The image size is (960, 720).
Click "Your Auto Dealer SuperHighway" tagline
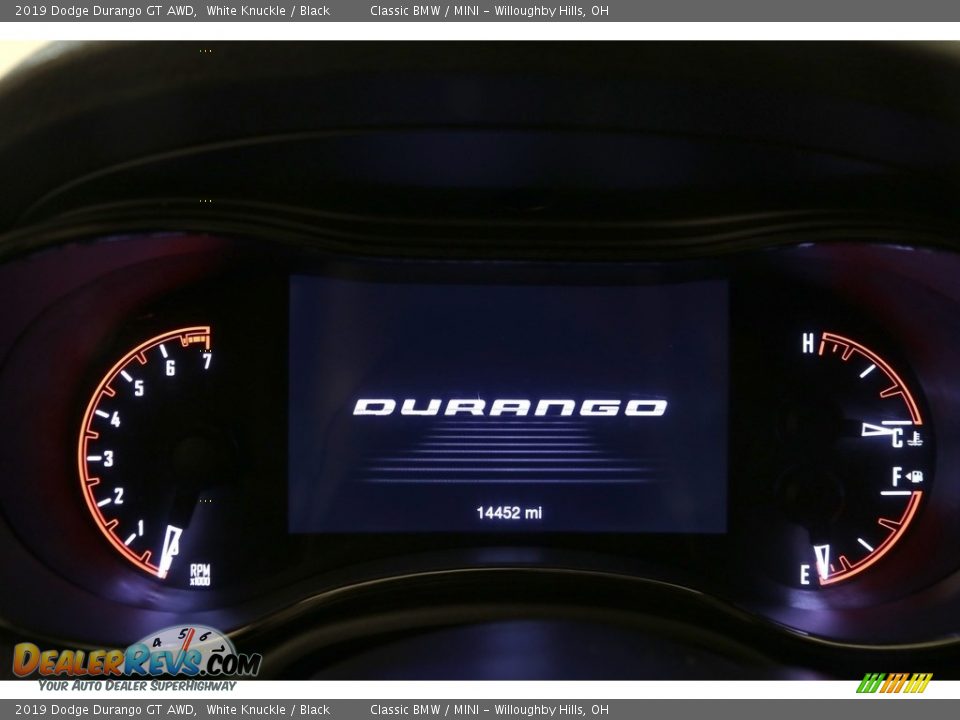click(x=137, y=686)
